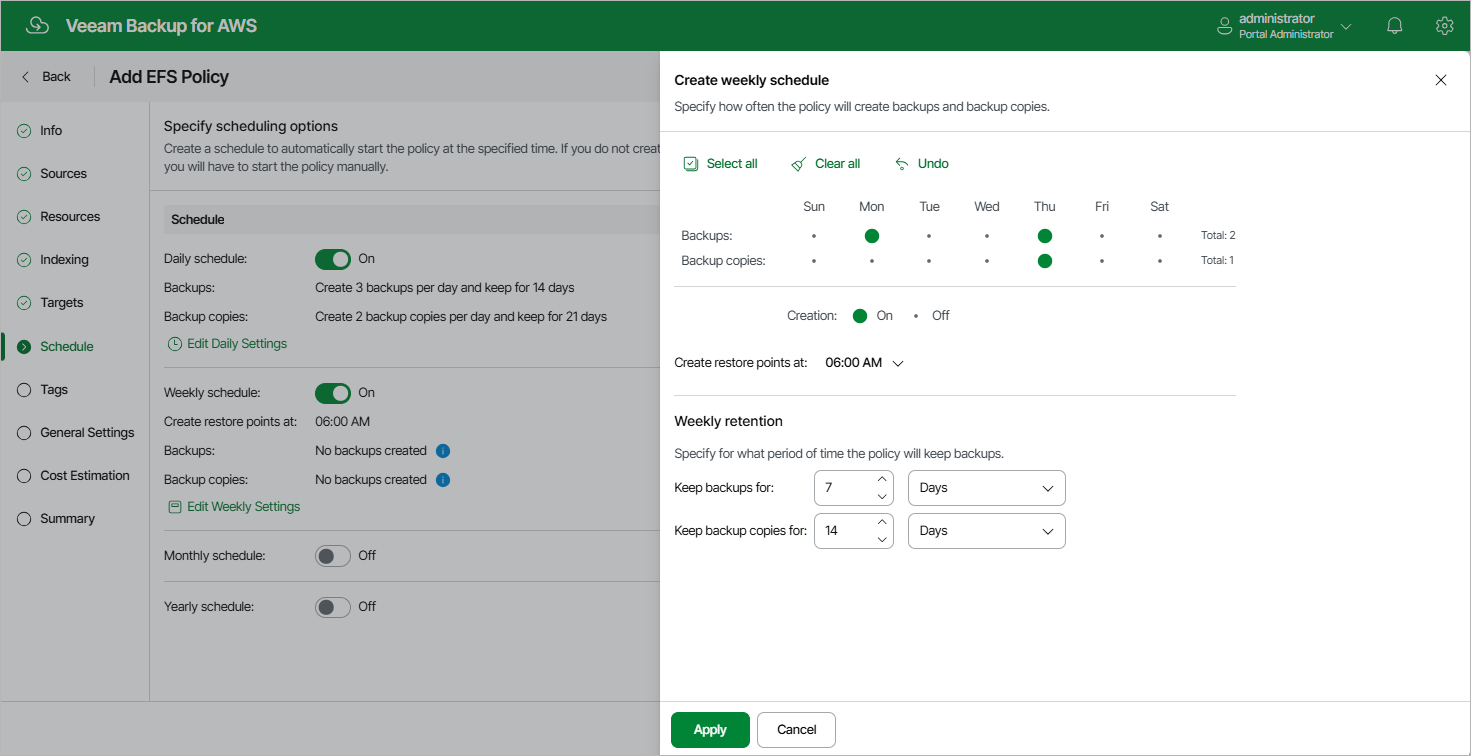Deselect Thursday in the Backups row

1045,236
